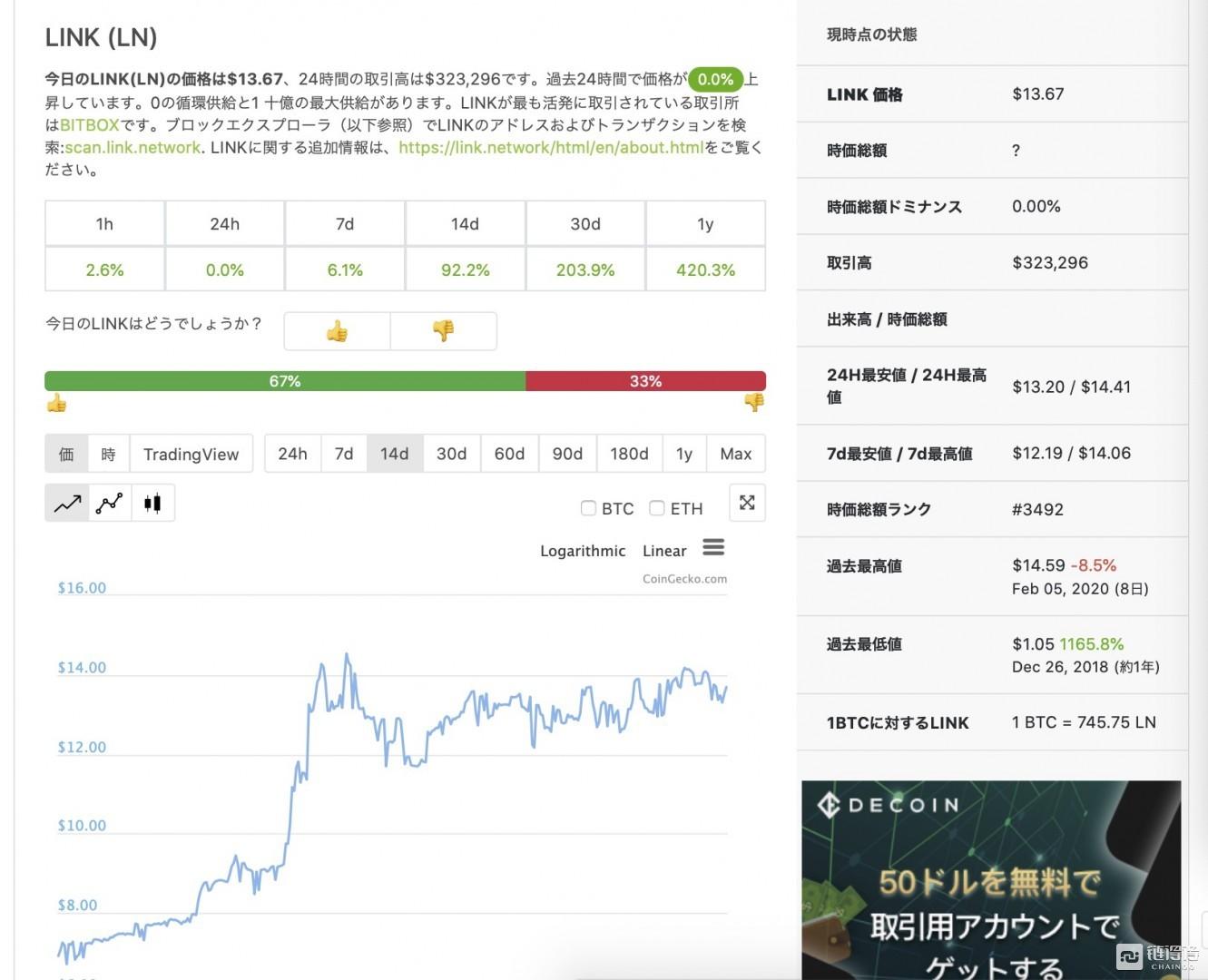The height and width of the screenshot is (980, 1208).
Task: Select the Max time range
Action: tap(736, 454)
